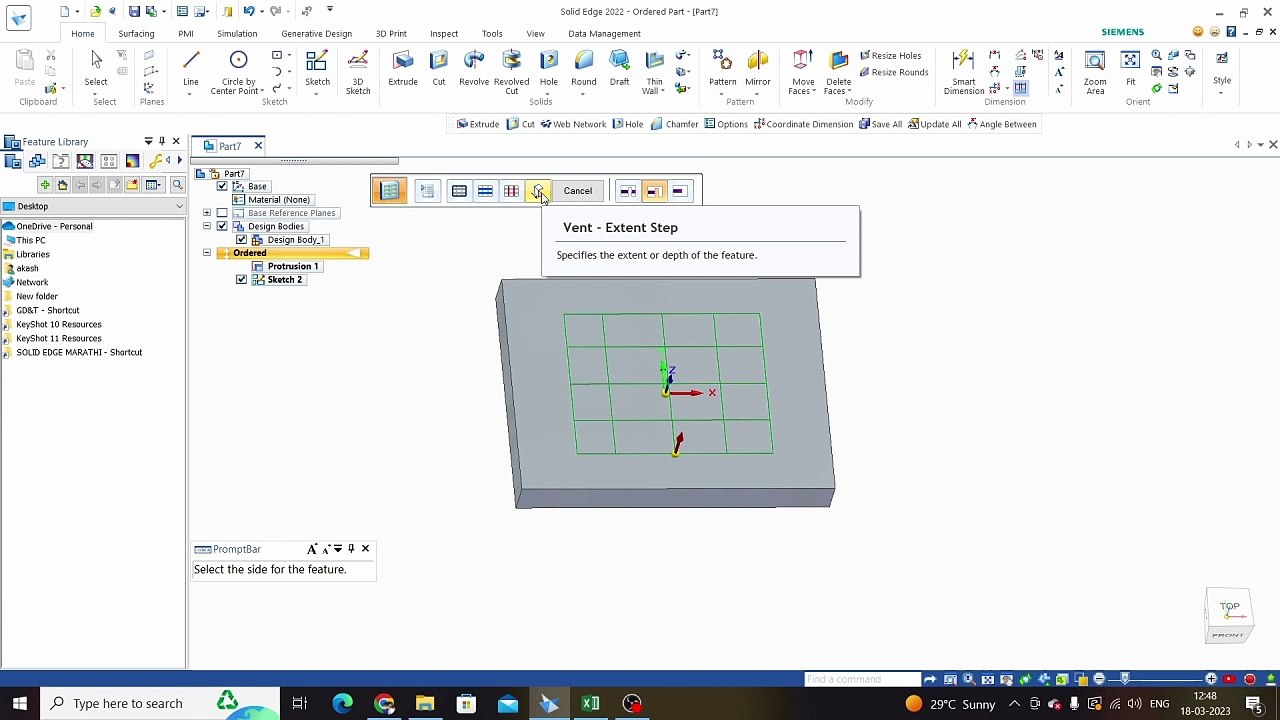
Task: Open the Surfacing ribbon tab
Action: tap(136, 34)
